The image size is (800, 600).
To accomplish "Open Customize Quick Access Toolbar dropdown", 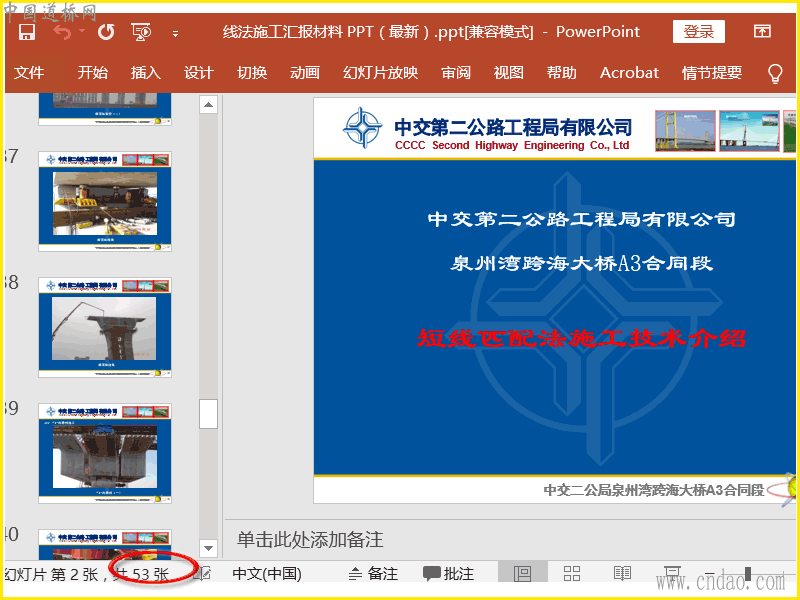I will click(175, 34).
